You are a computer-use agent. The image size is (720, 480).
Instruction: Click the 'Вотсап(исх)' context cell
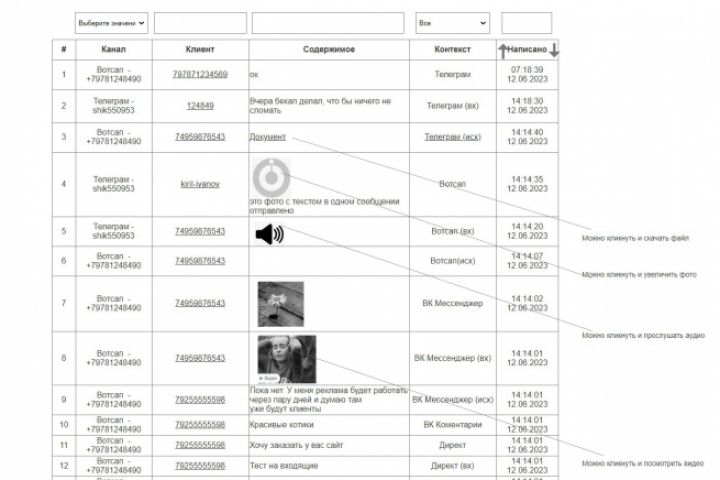(x=453, y=261)
